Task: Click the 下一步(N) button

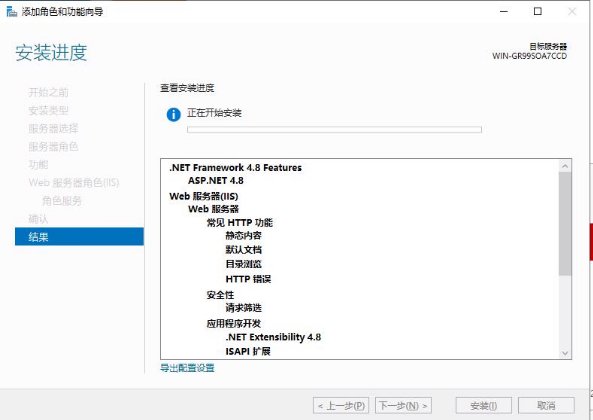Action: 403,406
